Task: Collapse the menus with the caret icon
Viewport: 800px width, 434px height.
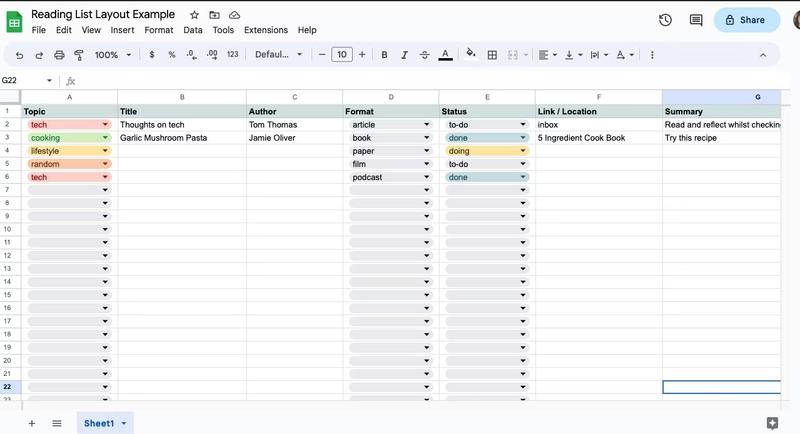Action: pyautogui.click(x=763, y=55)
